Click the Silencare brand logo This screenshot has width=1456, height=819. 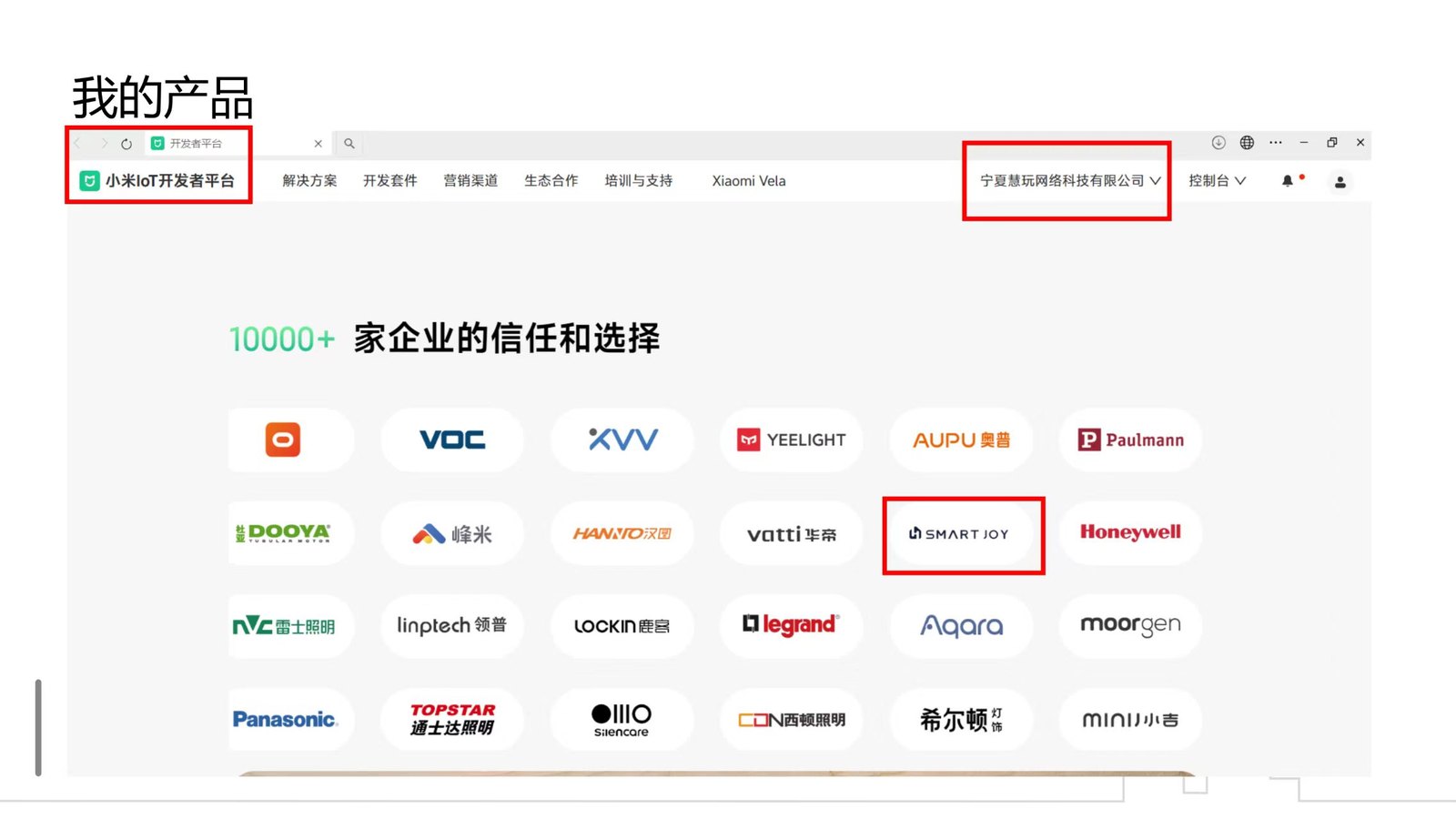tap(622, 719)
